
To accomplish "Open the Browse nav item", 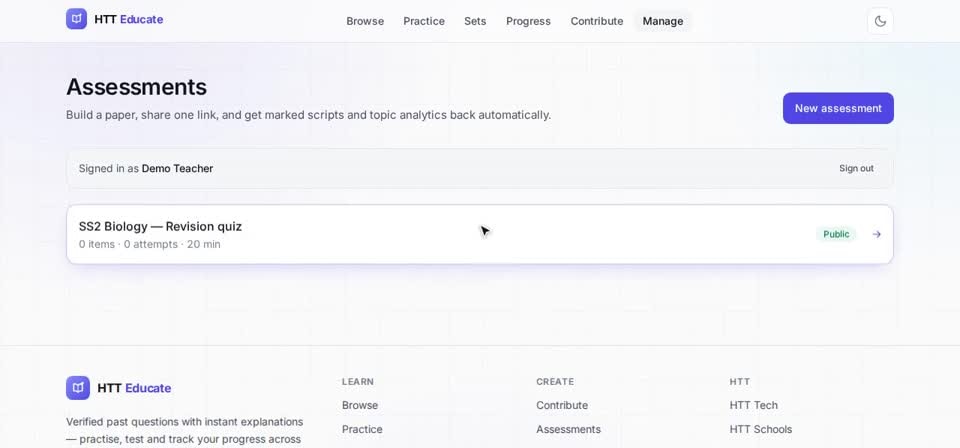I will pos(365,21).
